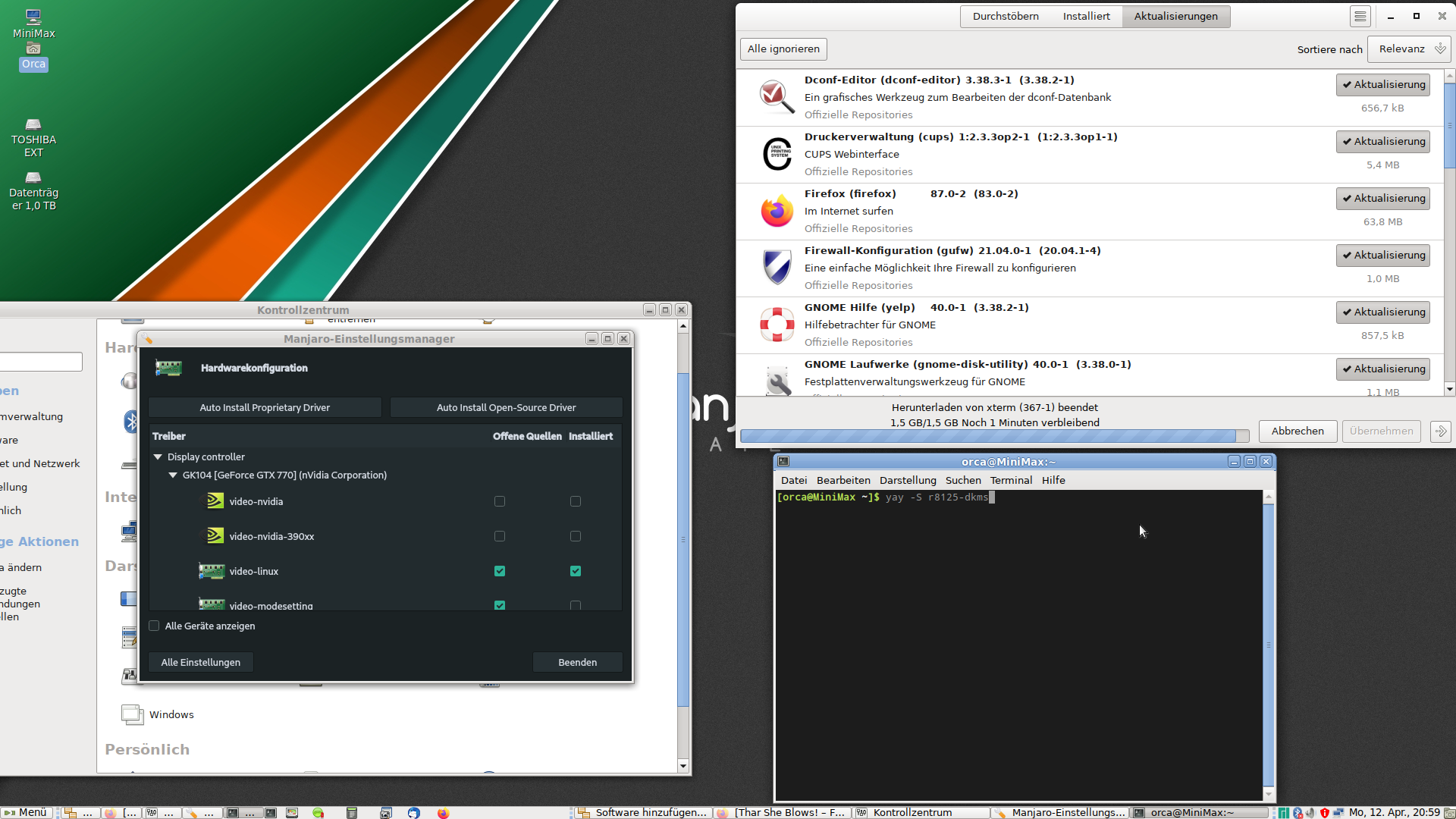Click the network tray icon
This screenshot has height=819, width=1456.
click(x=1338, y=813)
